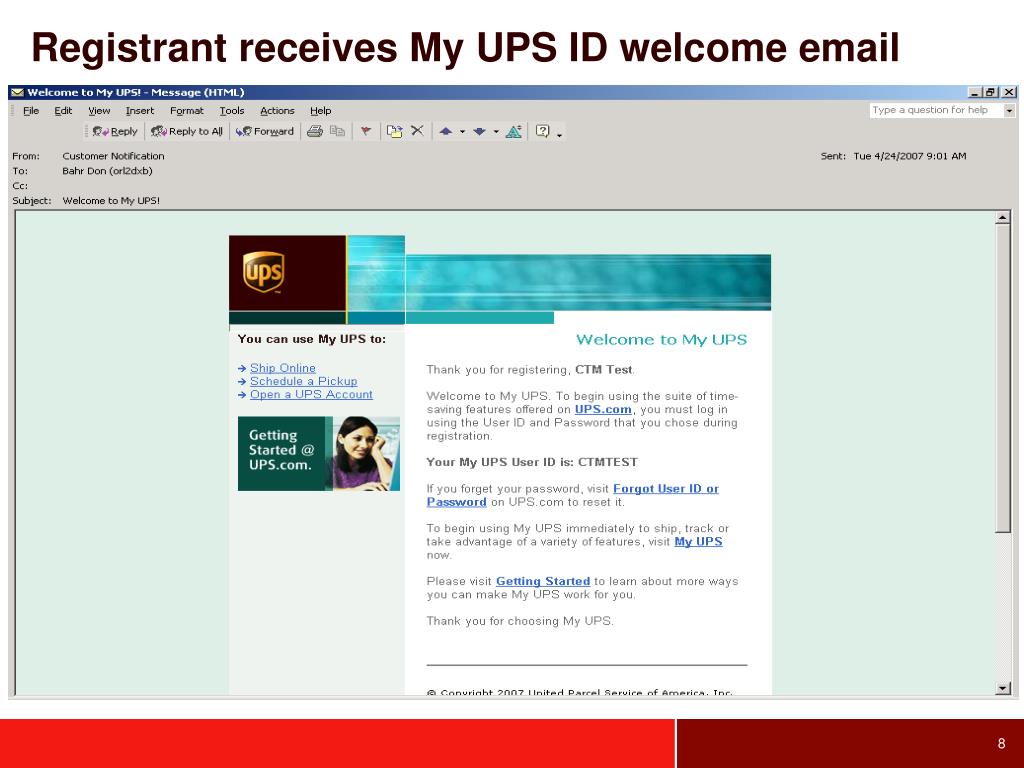
Task: Reply to the message
Action: click(115, 131)
